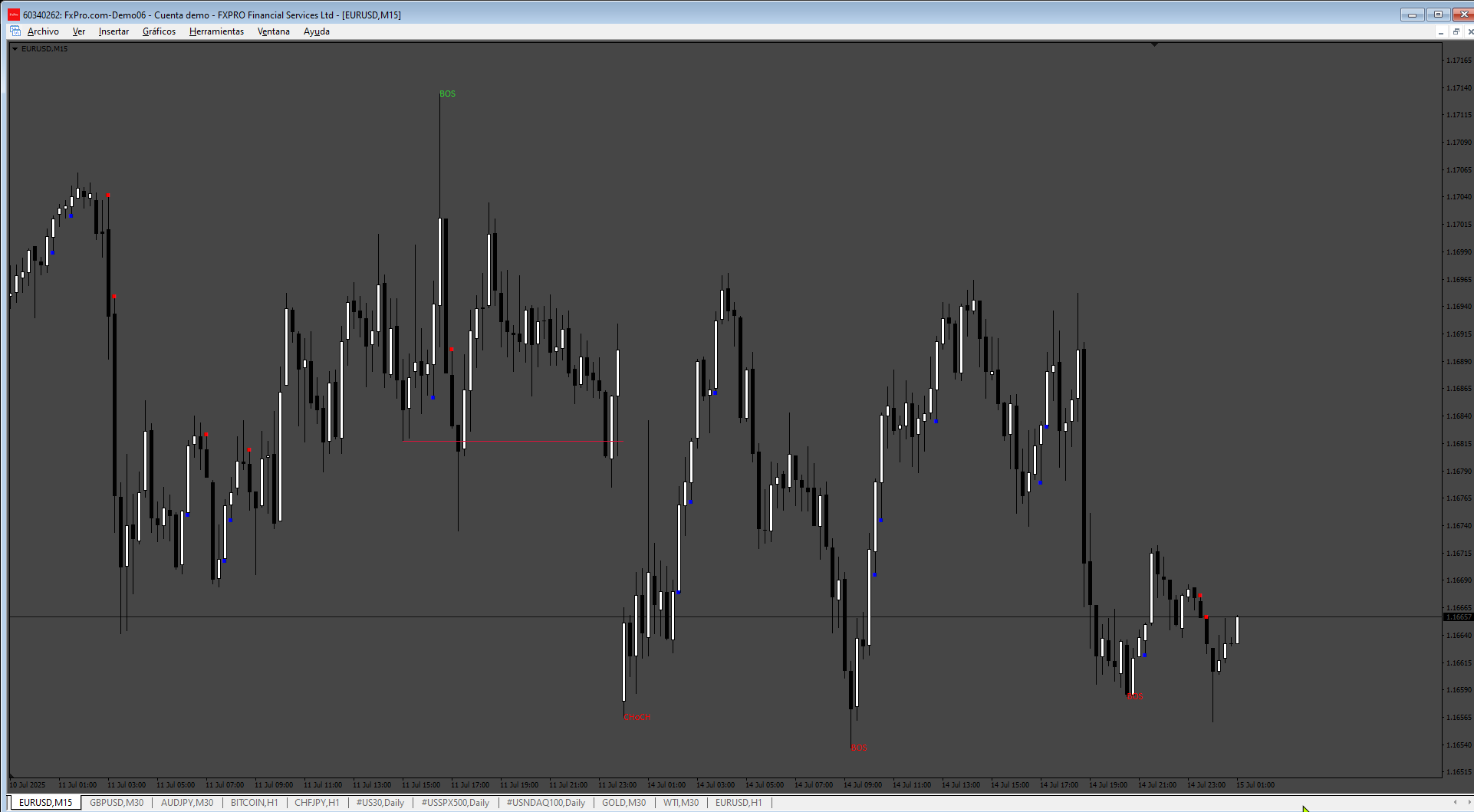Click the chart document icon beside Archivo
Screen dimensions: 1474x812
(x=15, y=31)
